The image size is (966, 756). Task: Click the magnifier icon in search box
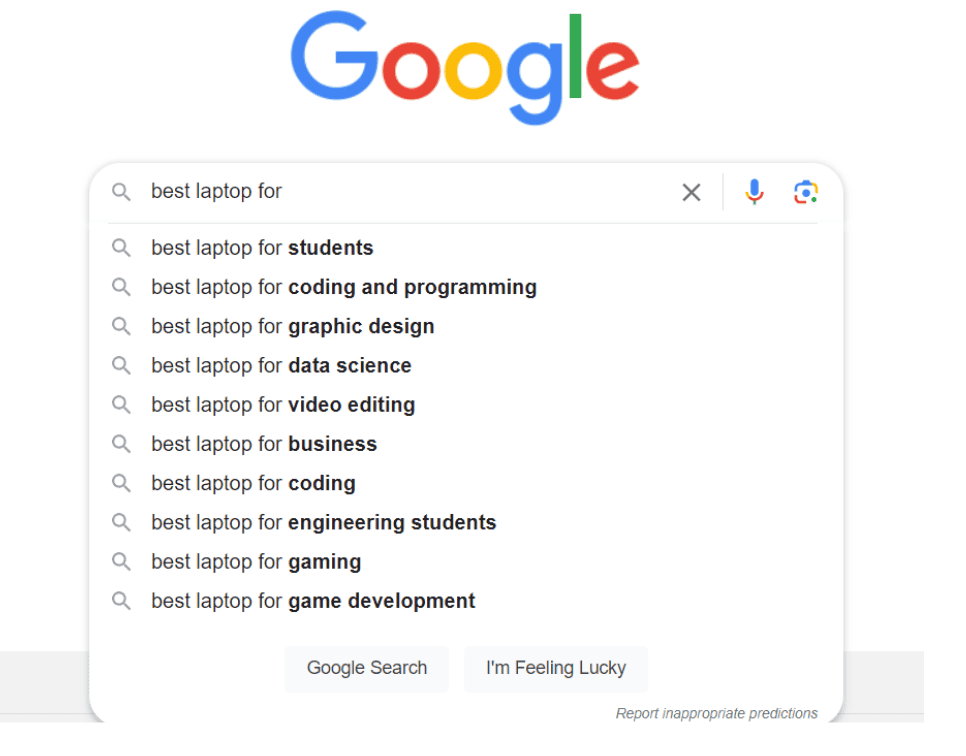(121, 192)
